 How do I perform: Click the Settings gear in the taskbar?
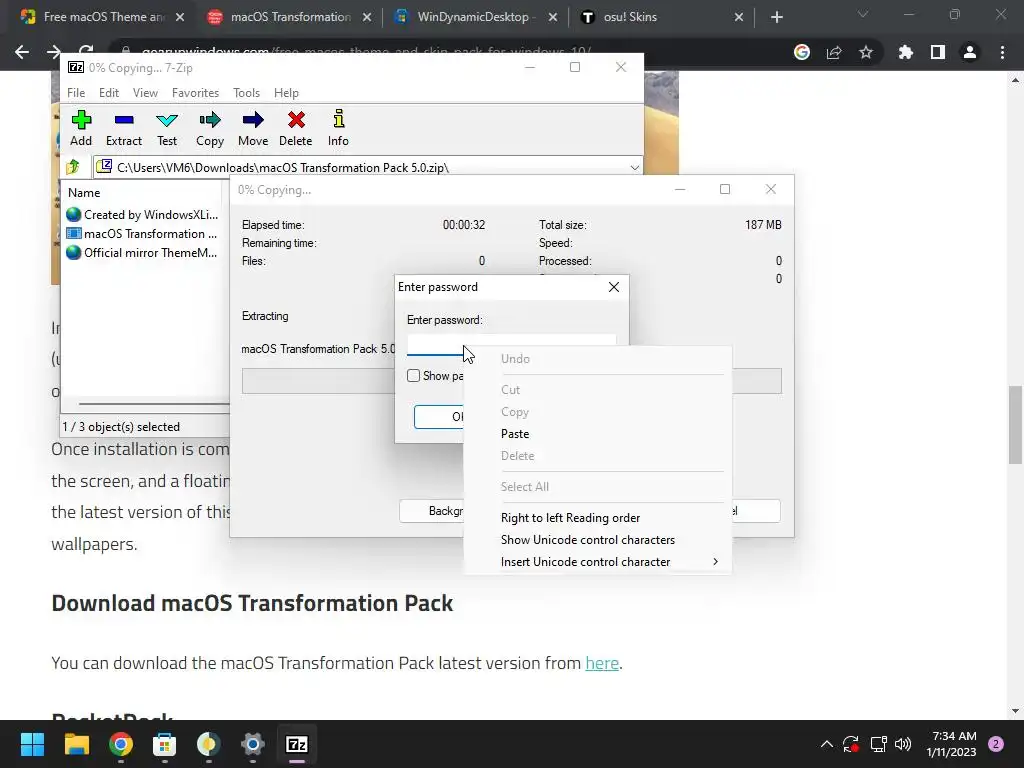coord(253,744)
